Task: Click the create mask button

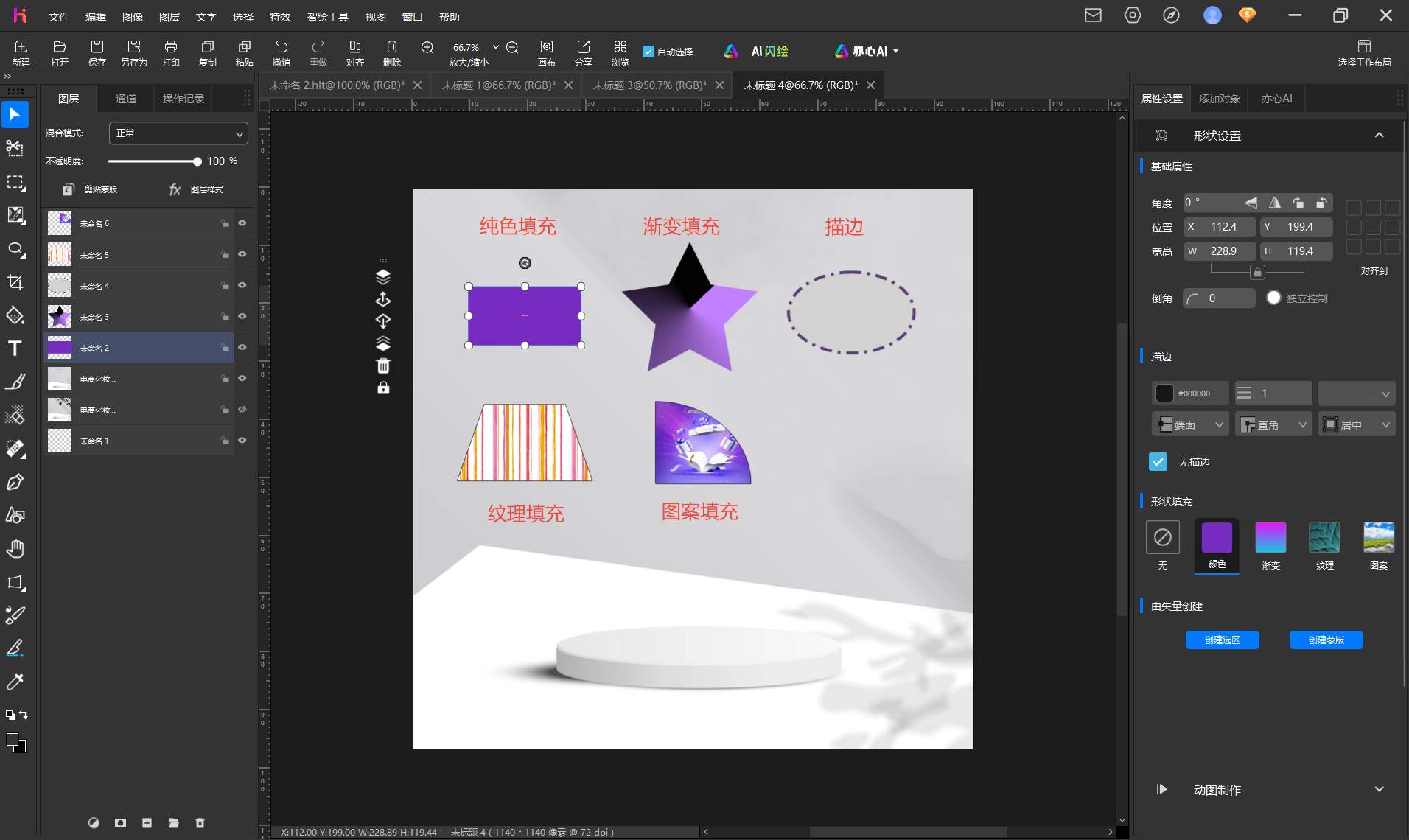Action: click(x=1326, y=640)
